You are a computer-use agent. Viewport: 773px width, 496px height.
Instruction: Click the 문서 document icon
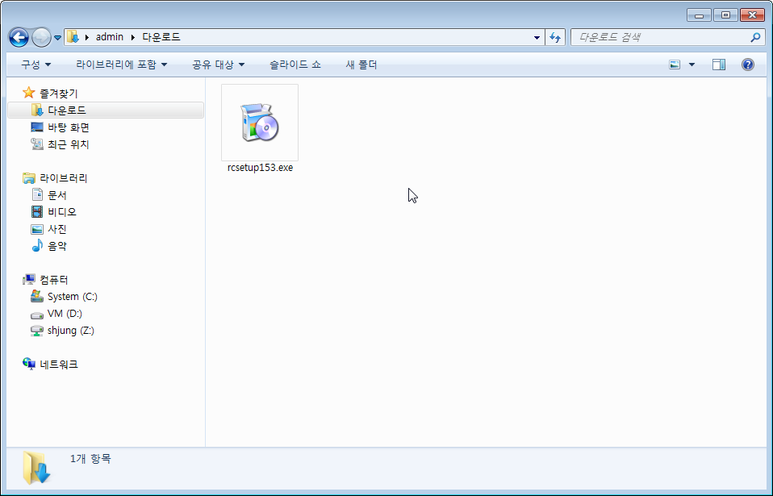[37, 195]
